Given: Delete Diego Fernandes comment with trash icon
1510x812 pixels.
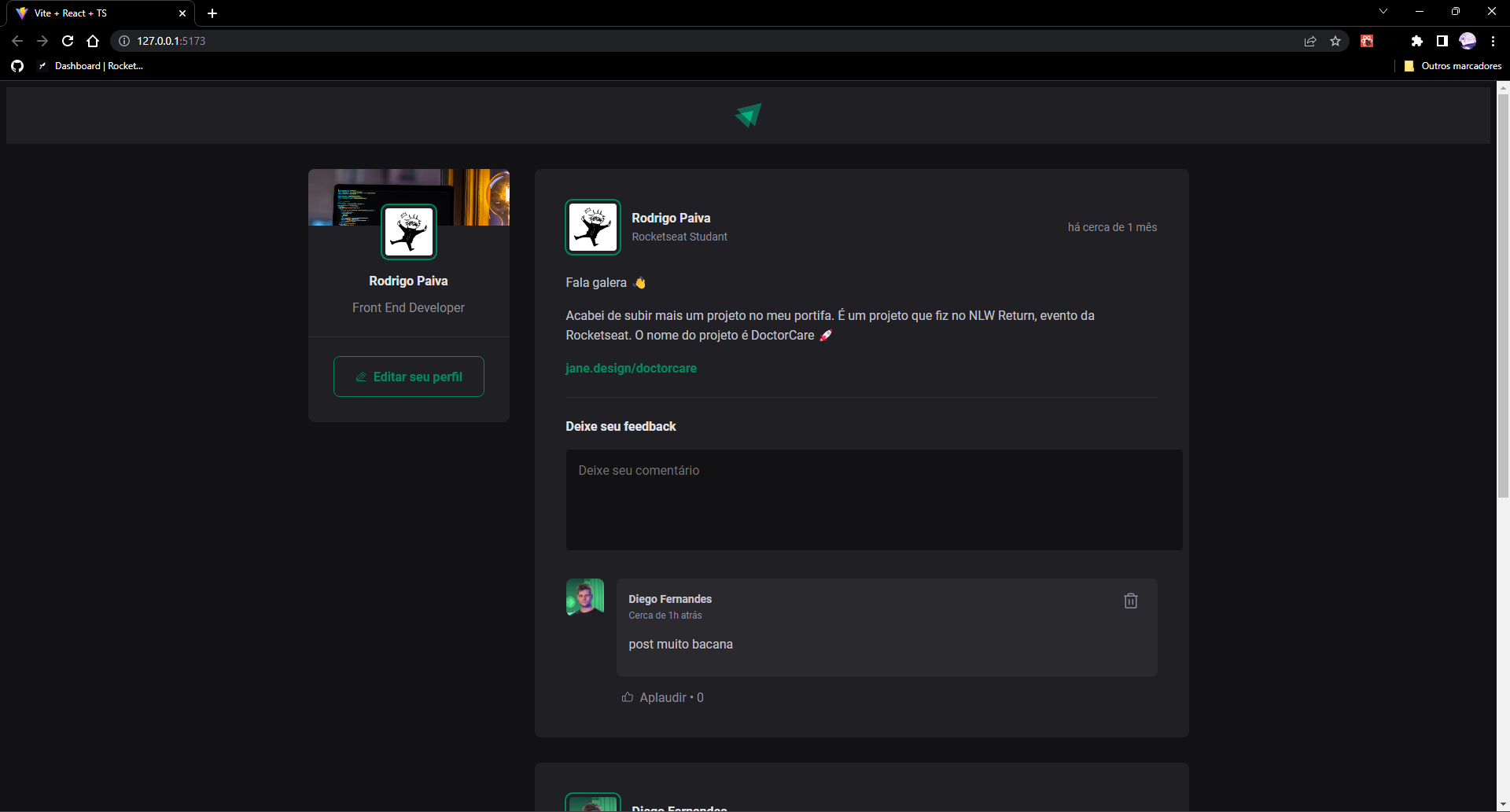Looking at the screenshot, I should point(1130,601).
